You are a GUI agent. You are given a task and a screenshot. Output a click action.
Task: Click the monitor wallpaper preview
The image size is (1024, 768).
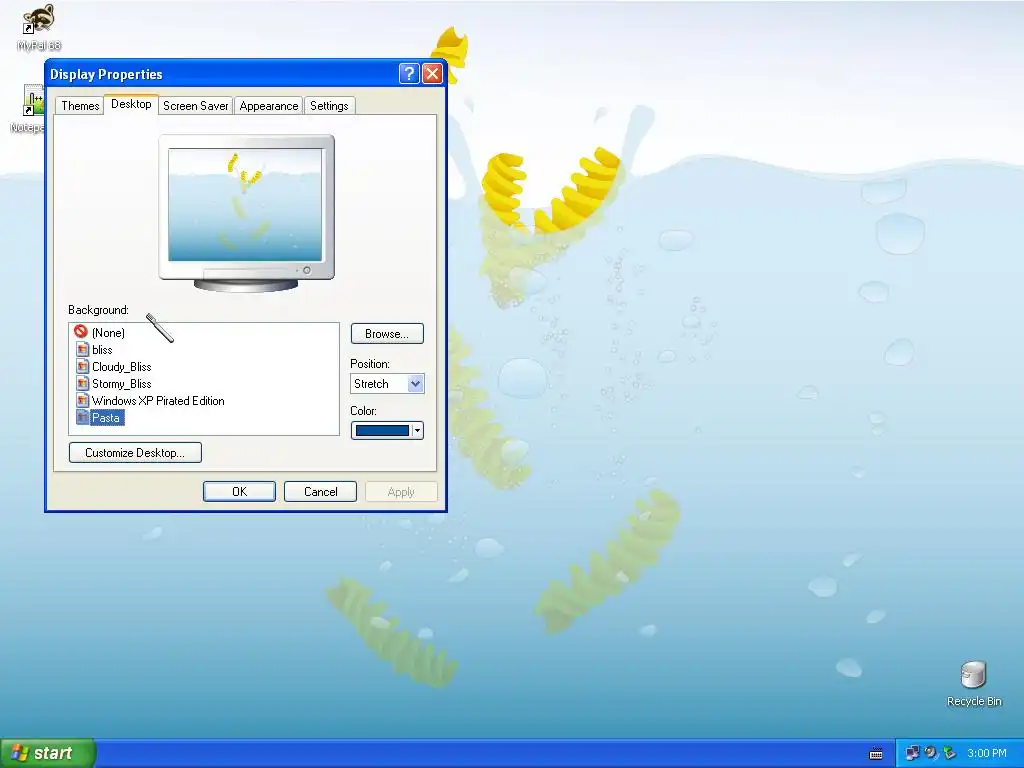point(246,205)
